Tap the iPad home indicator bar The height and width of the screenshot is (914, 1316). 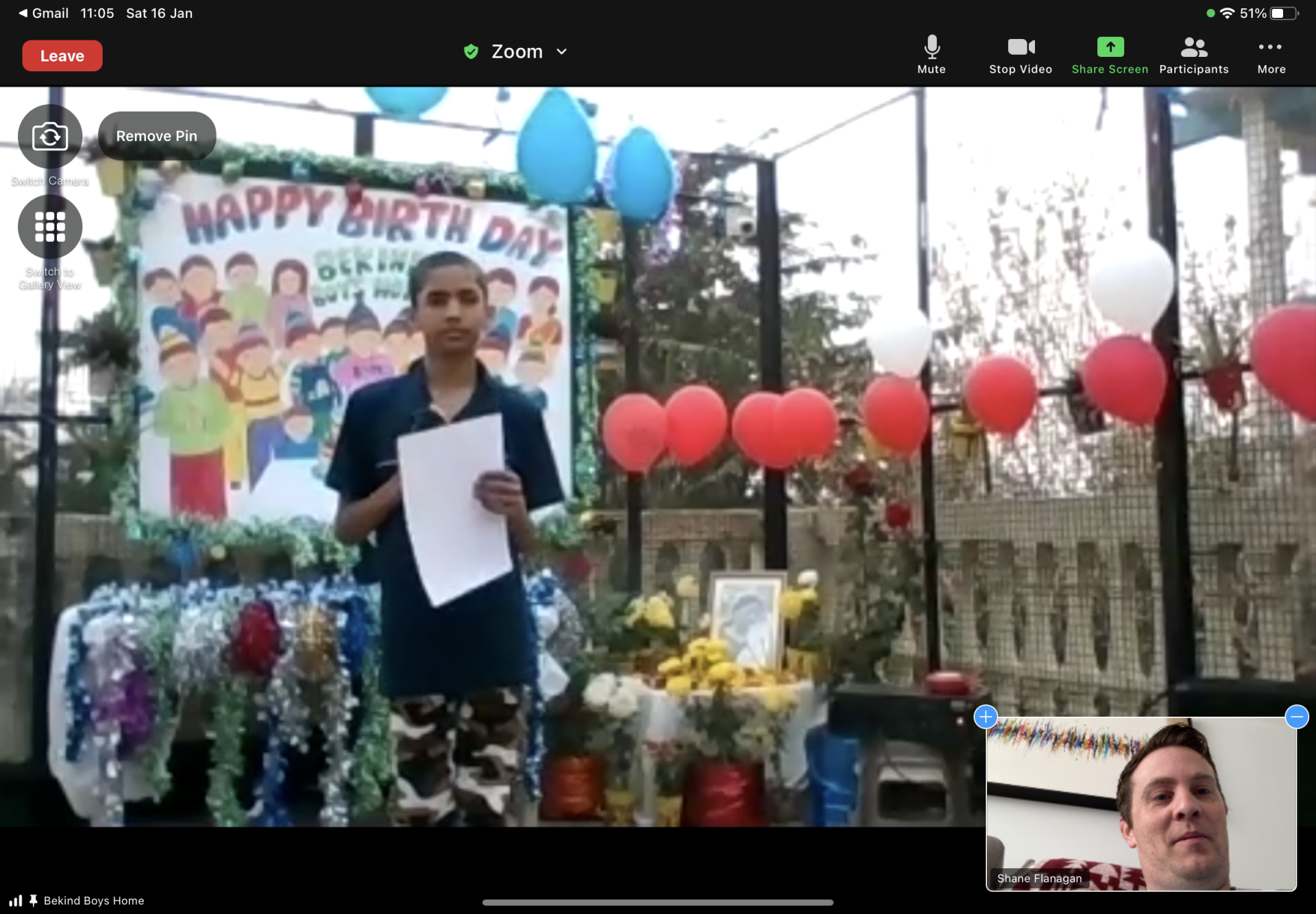pos(657,902)
